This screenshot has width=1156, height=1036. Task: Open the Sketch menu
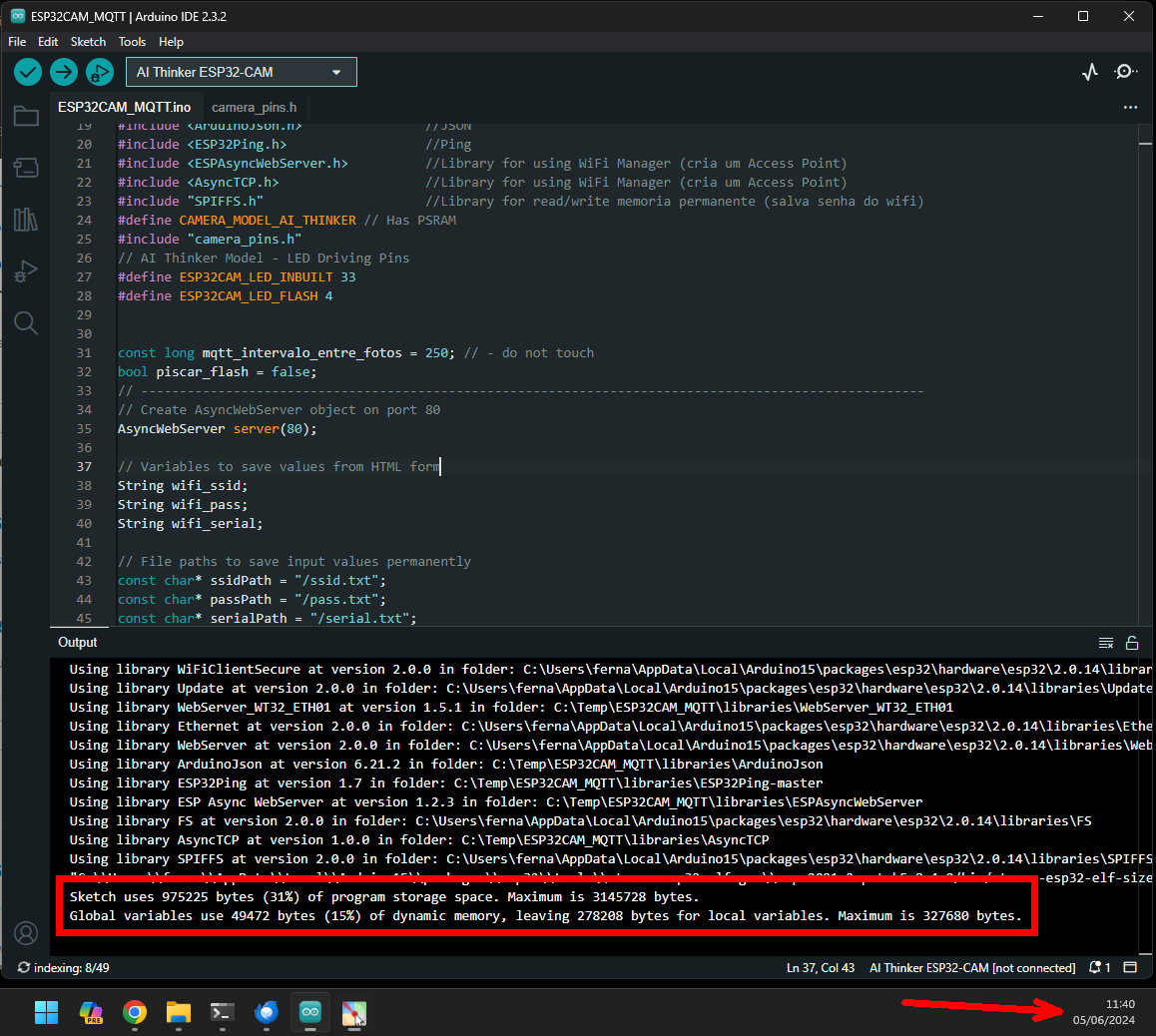[x=88, y=42]
